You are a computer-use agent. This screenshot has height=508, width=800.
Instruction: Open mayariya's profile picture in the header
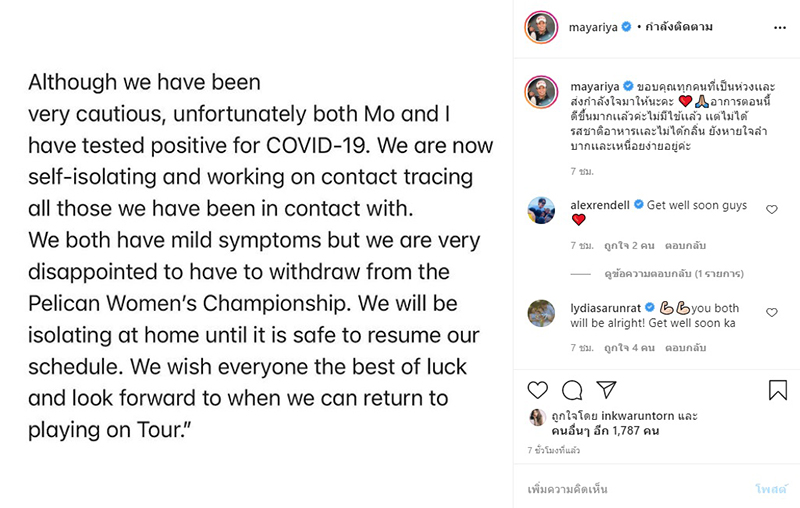(x=541, y=27)
